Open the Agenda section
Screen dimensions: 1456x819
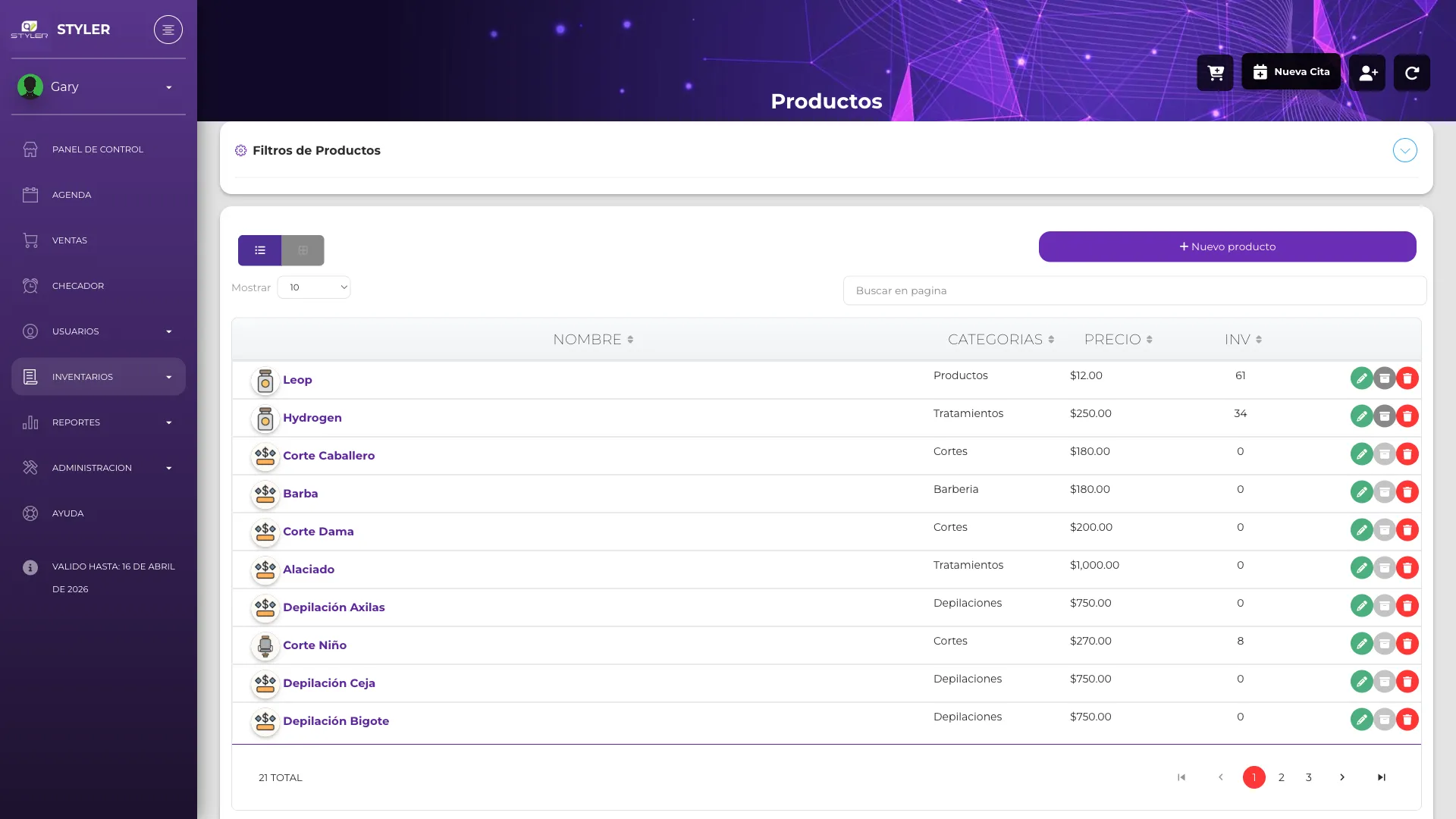pyautogui.click(x=99, y=195)
